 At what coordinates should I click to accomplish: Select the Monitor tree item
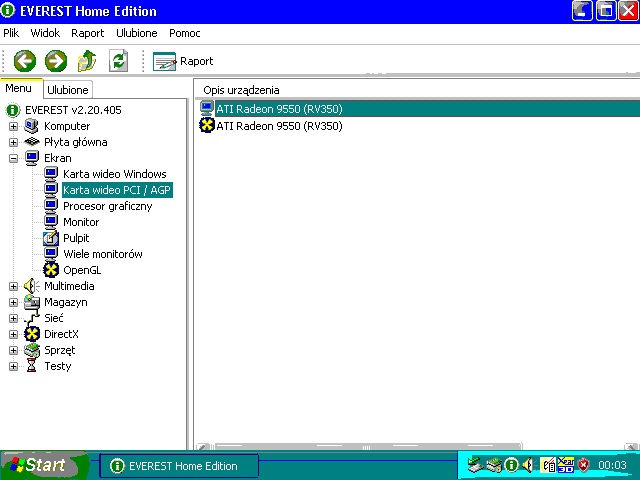[81, 222]
